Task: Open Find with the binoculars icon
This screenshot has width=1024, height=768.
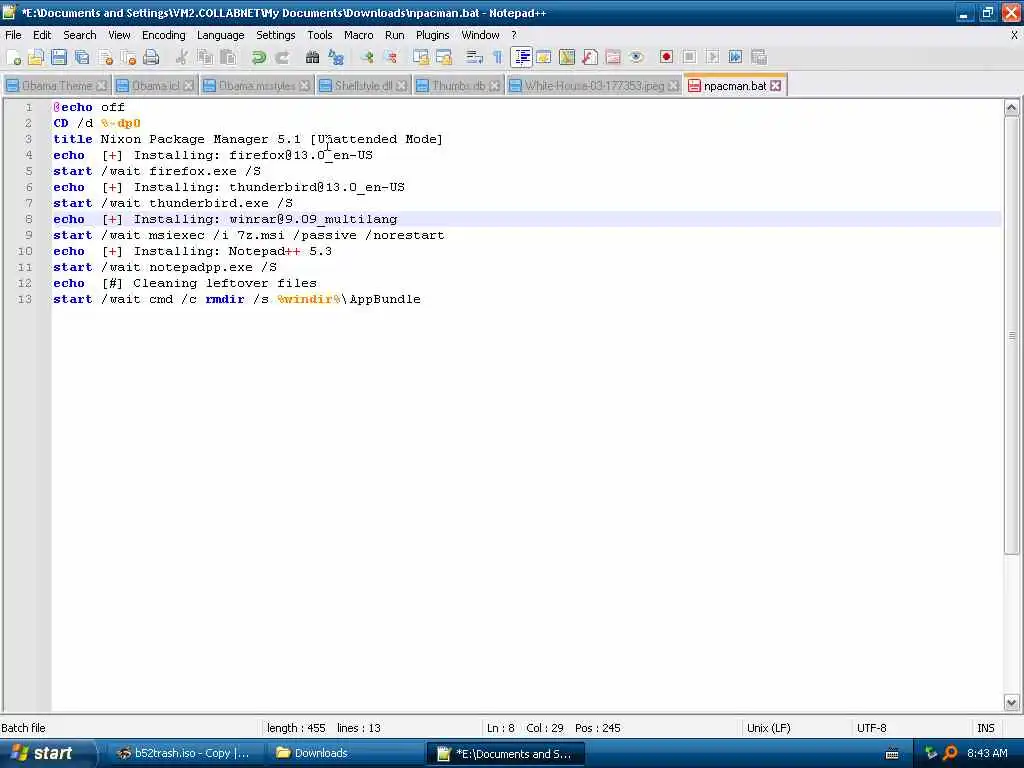Action: tap(312, 57)
